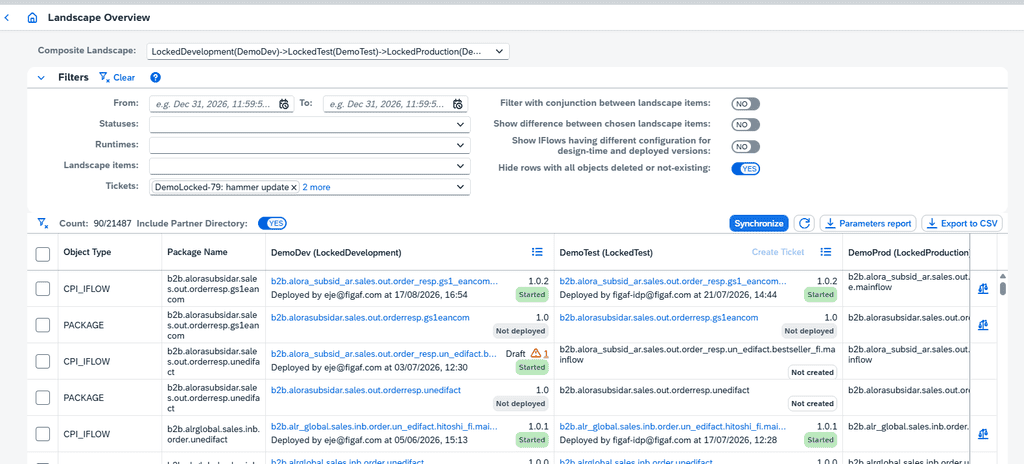This screenshot has width=1024, height=464.
Task: Click into the From date field
Action: click(213, 104)
